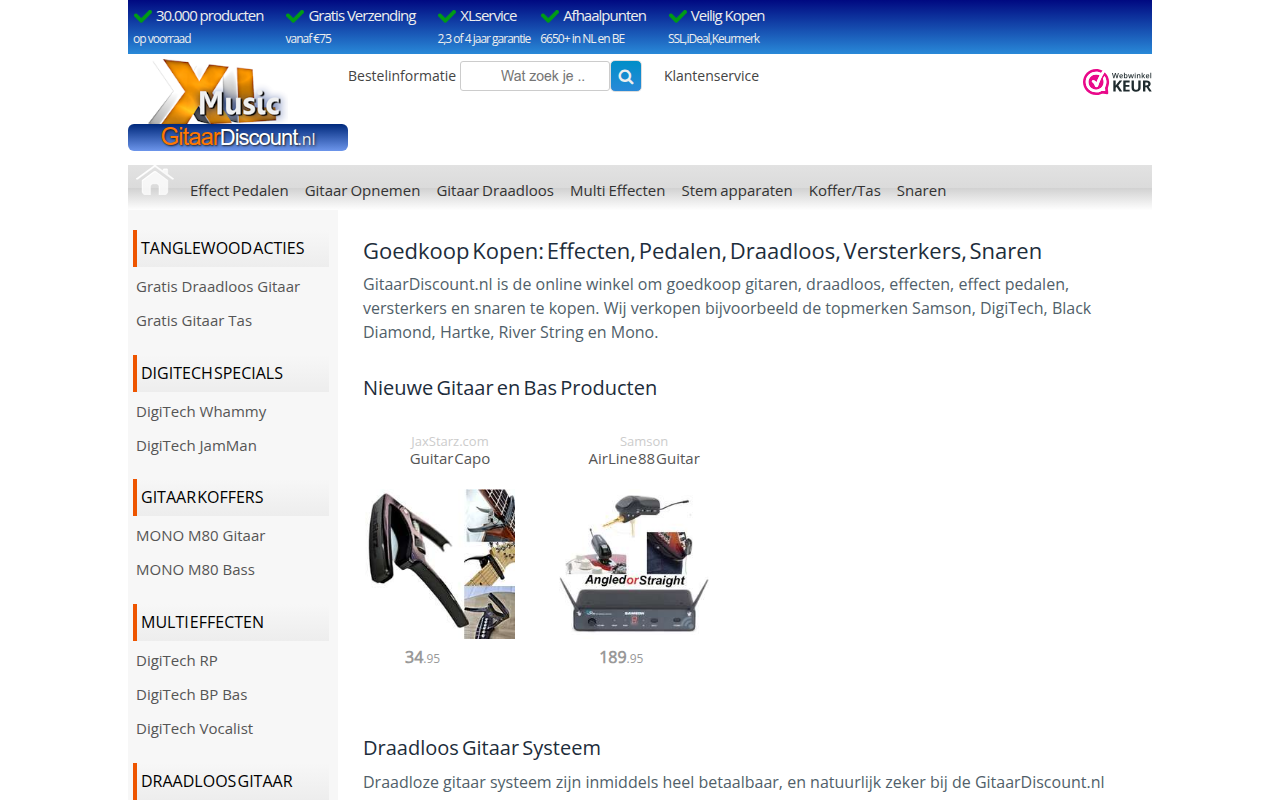The height and width of the screenshot is (800, 1280).
Task: Open MONO M80 Bass sidebar link
Action: click(195, 570)
